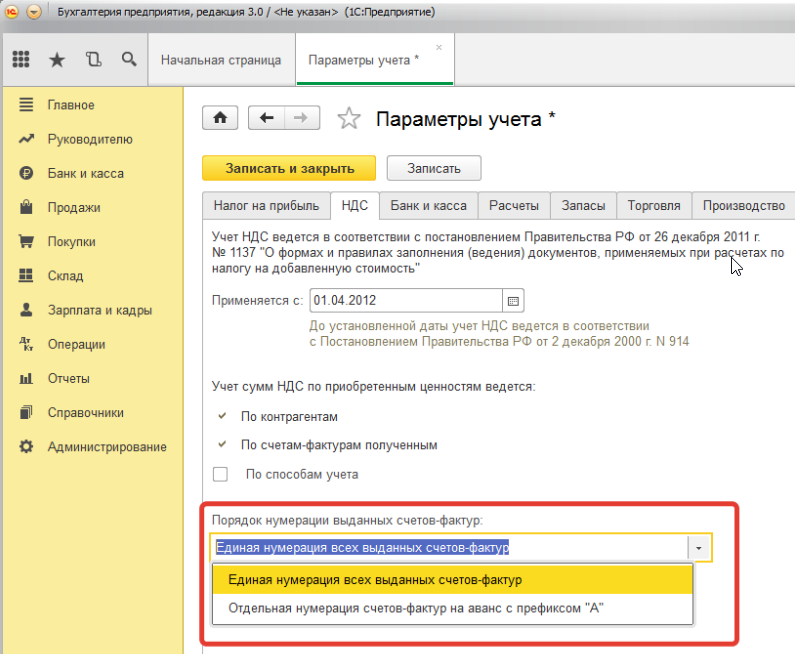Collapse the invoice numbering dropdown arrow
Image resolution: width=795 pixels, height=654 pixels.
pyautogui.click(x=700, y=548)
